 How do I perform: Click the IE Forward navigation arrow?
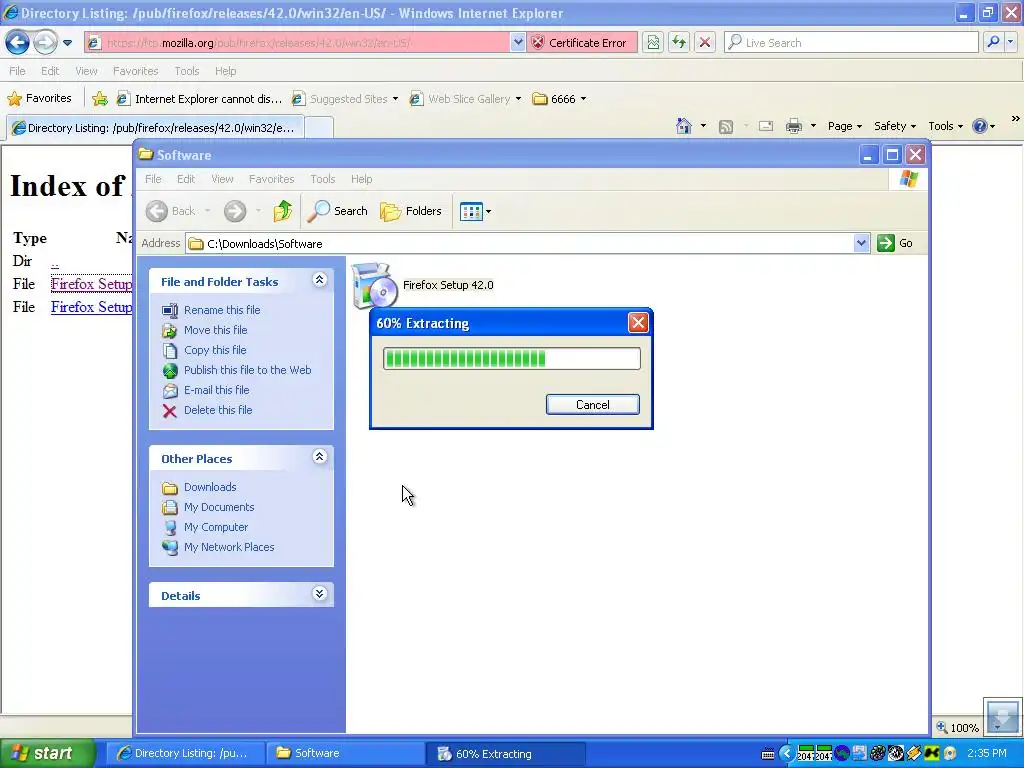click(45, 43)
